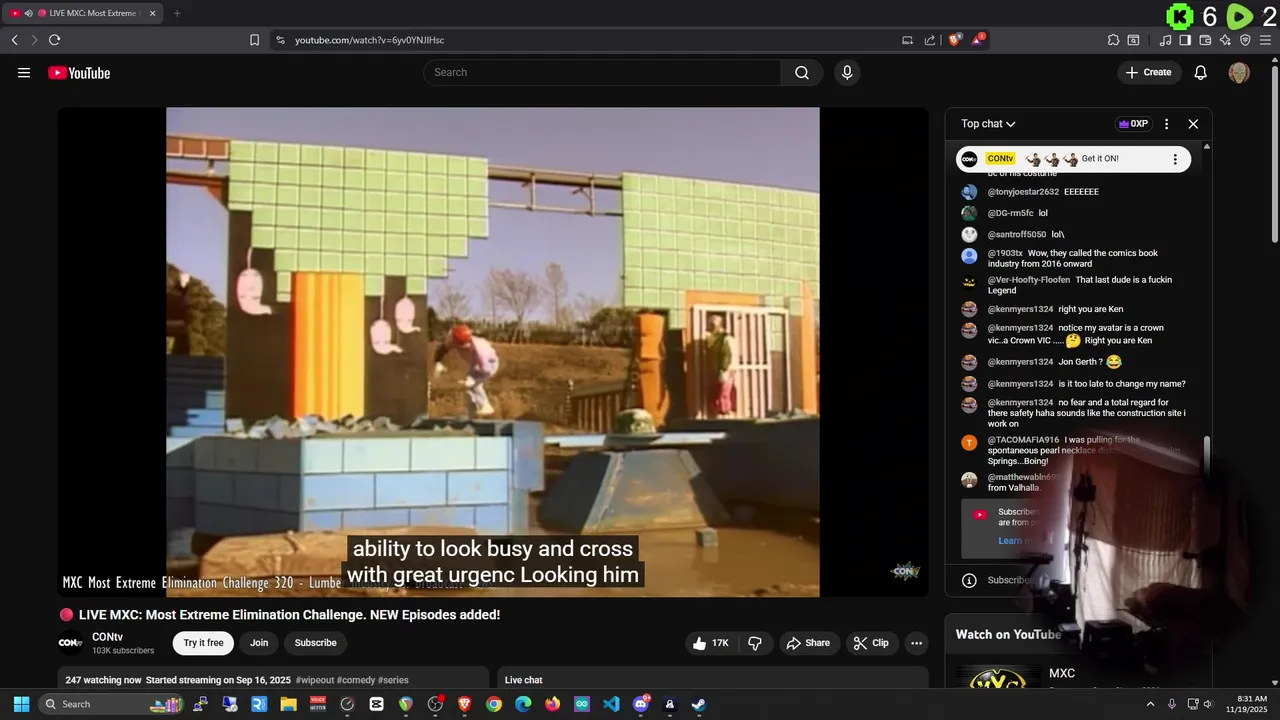Image resolution: width=1280 pixels, height=720 pixels.
Task: Click the live chat scrollbar thumb
Action: point(1207,457)
